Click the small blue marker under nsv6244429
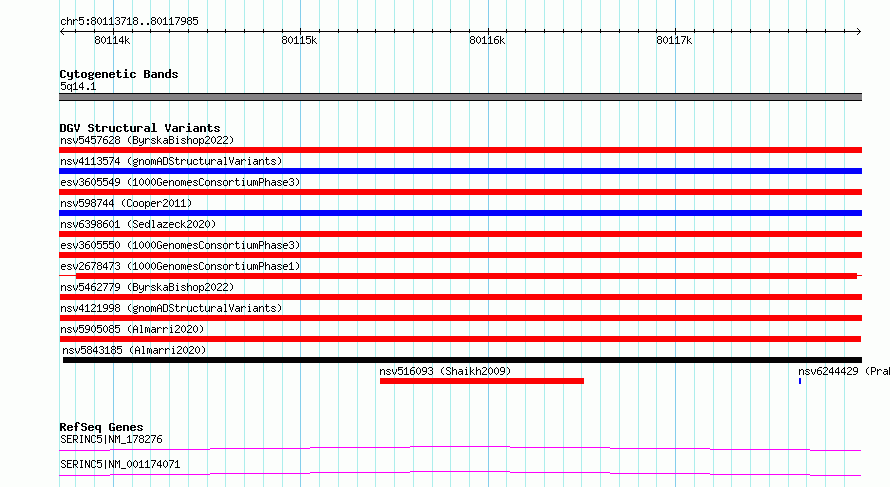This screenshot has height=487, width=890. (x=800, y=381)
